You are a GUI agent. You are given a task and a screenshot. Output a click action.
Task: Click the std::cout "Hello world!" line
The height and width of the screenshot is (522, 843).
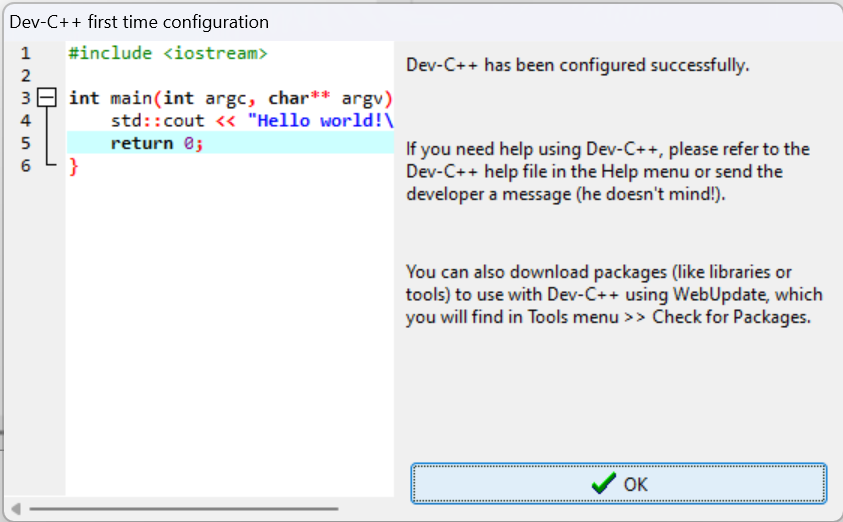[x=252, y=121]
